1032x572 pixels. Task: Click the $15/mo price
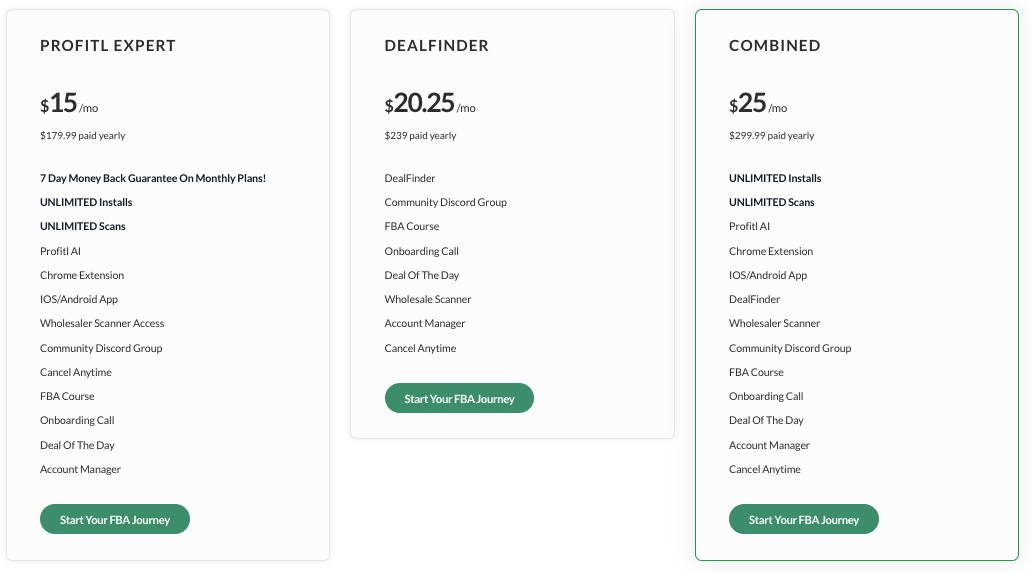click(69, 104)
